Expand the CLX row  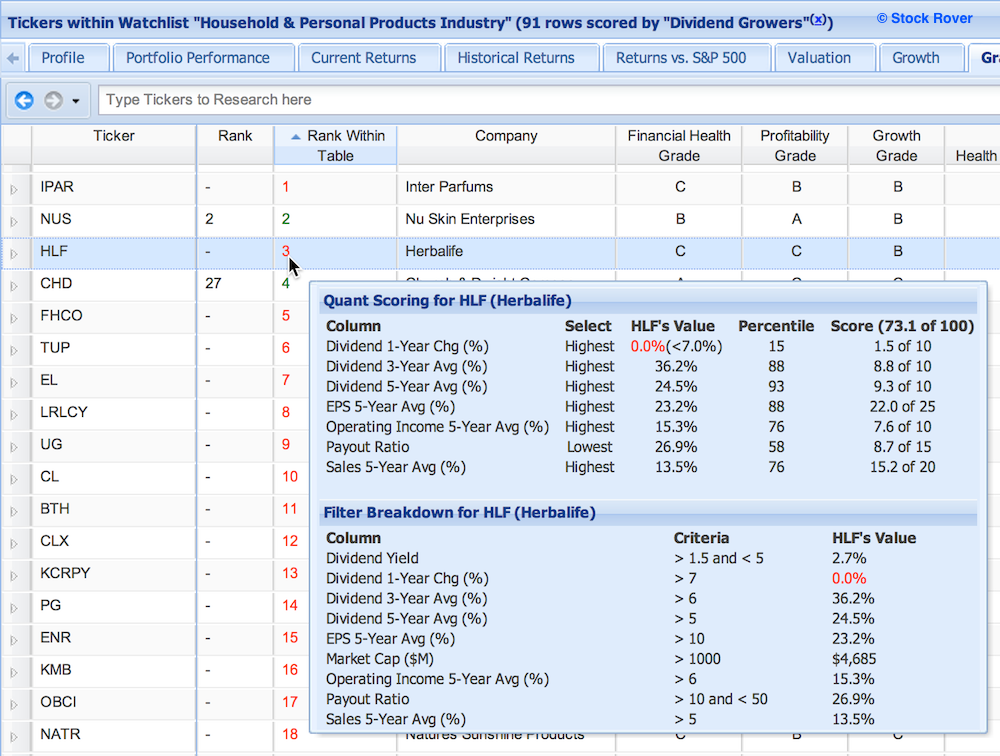tap(14, 544)
